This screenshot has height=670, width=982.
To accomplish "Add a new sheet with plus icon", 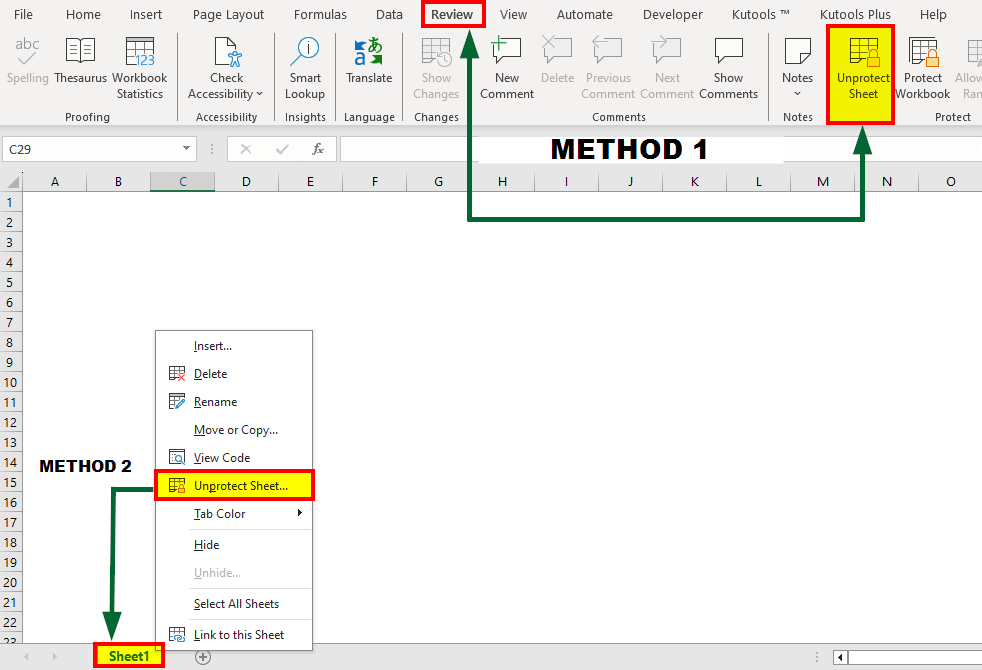I will click(x=203, y=657).
